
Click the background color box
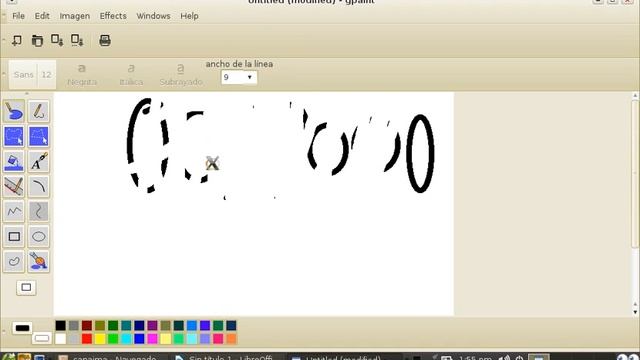pos(42,338)
